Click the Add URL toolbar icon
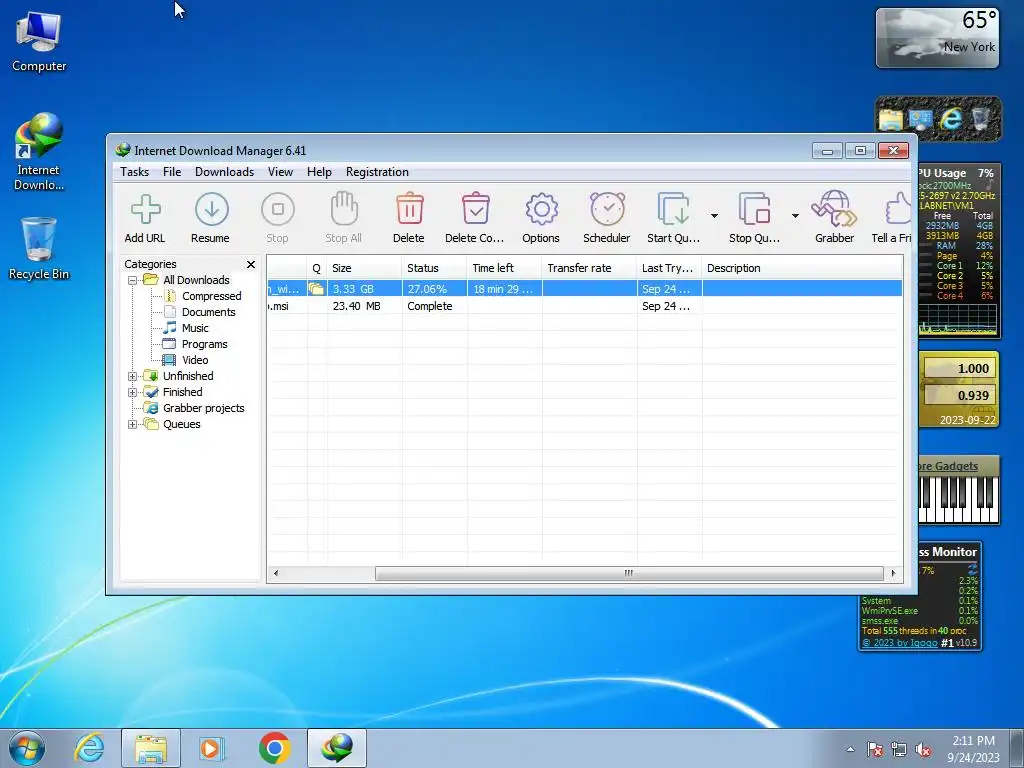 coord(145,217)
